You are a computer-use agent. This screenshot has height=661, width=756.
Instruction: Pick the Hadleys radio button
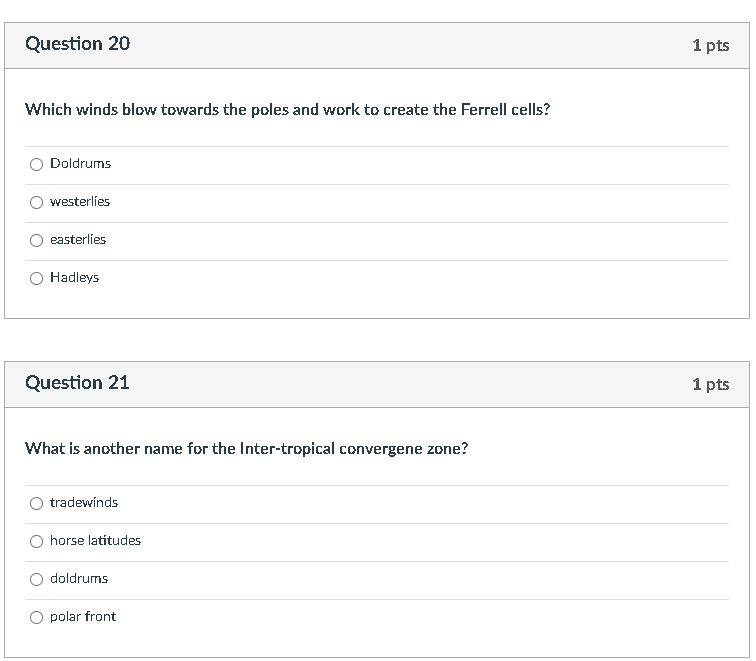click(36, 279)
